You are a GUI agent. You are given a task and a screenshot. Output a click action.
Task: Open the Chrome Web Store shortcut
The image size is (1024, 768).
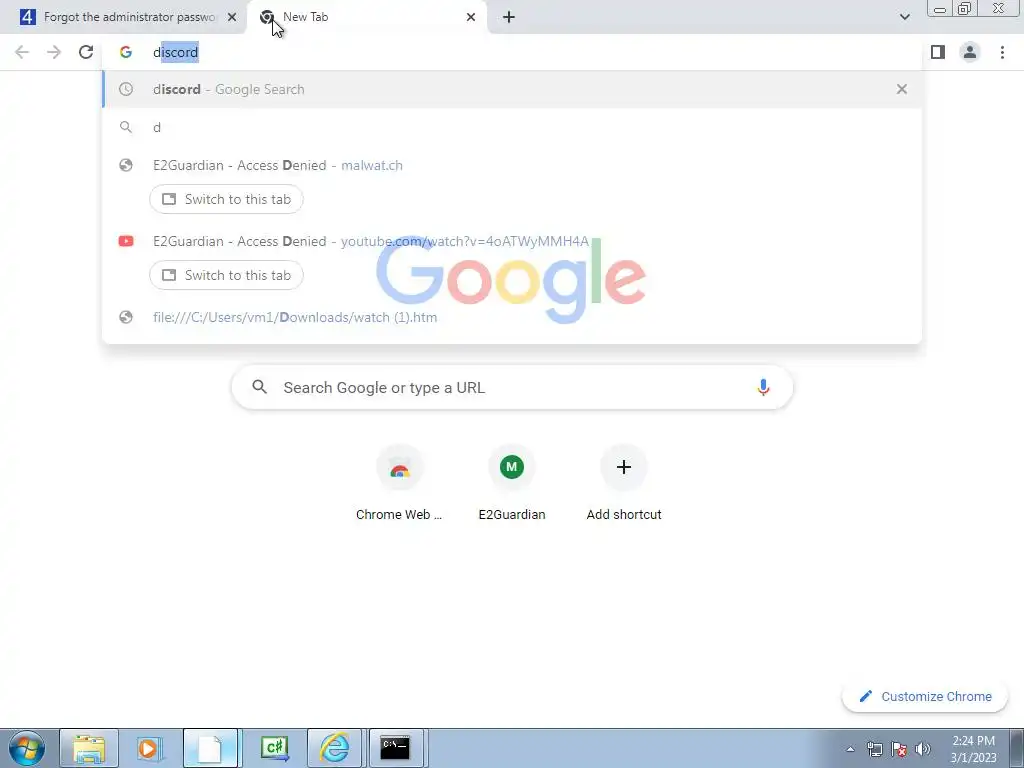point(399,483)
